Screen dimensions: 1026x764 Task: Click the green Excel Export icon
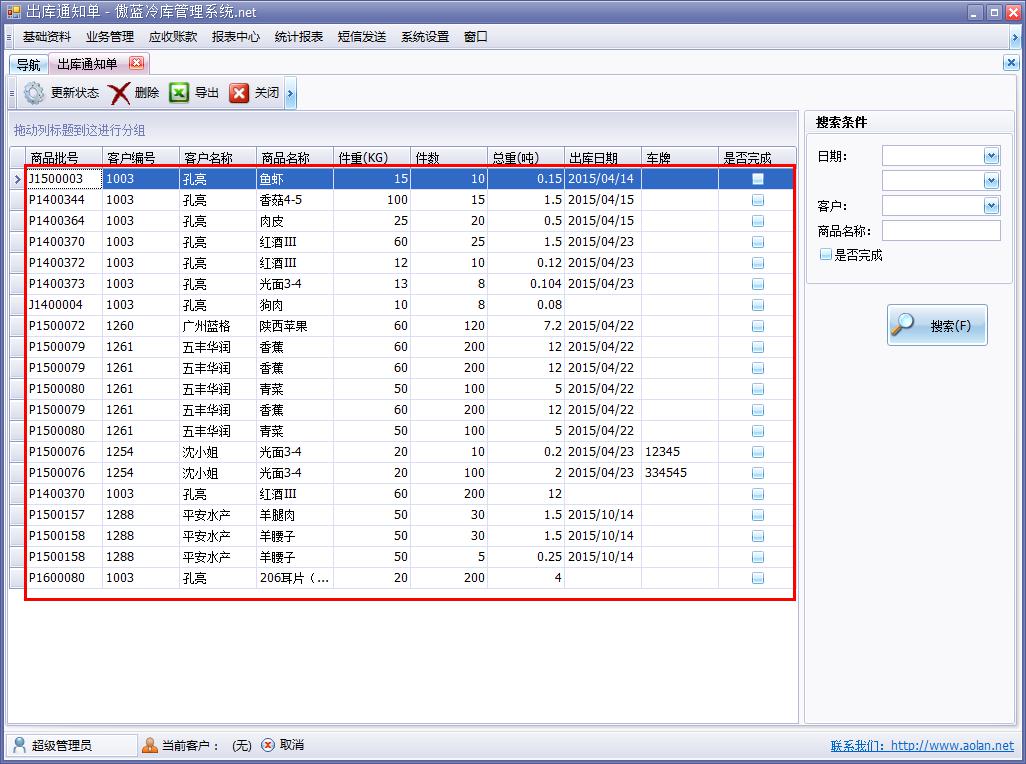point(179,93)
